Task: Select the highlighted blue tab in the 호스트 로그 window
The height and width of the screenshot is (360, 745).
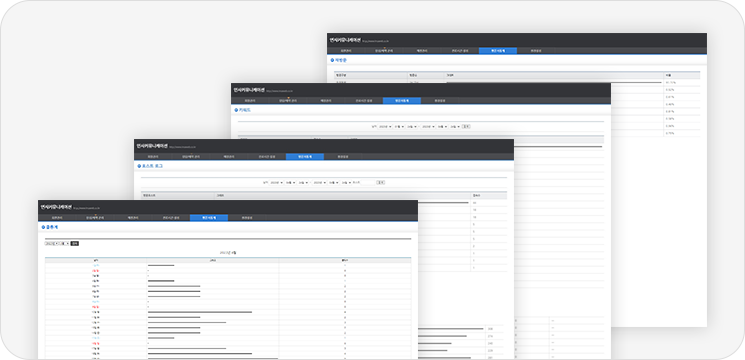Action: click(x=305, y=156)
